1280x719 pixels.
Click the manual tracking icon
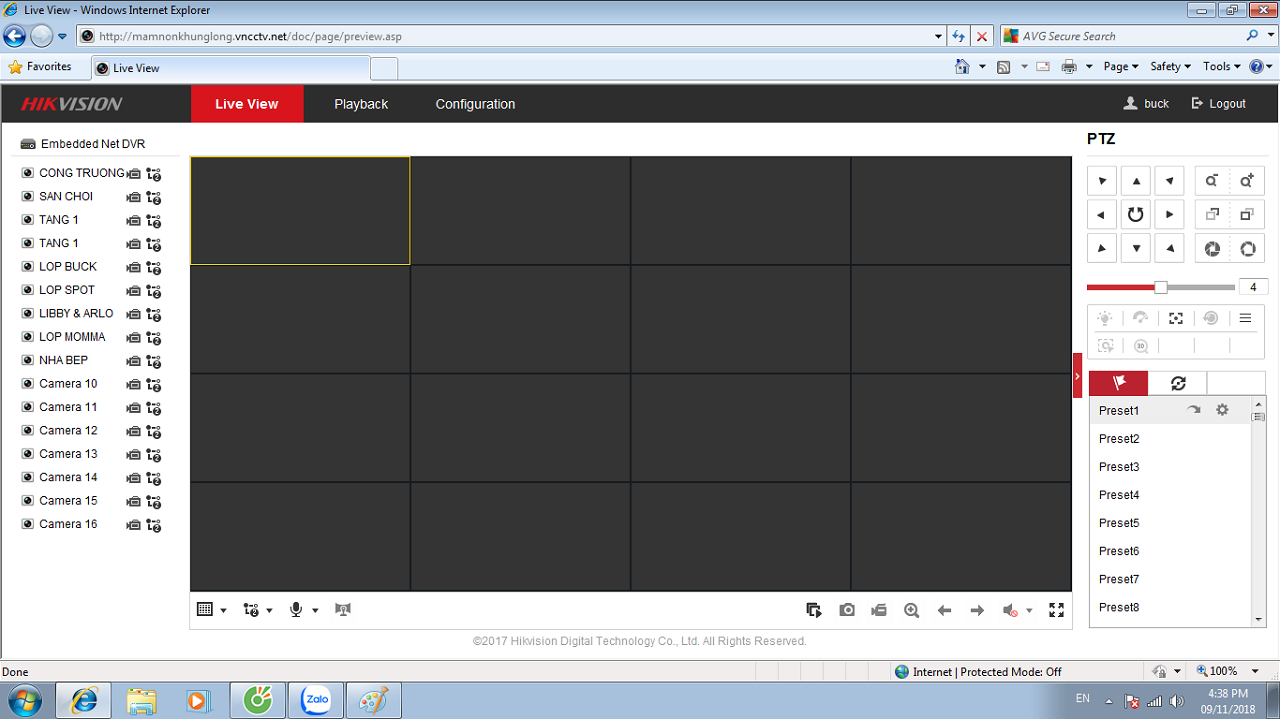tap(1105, 345)
